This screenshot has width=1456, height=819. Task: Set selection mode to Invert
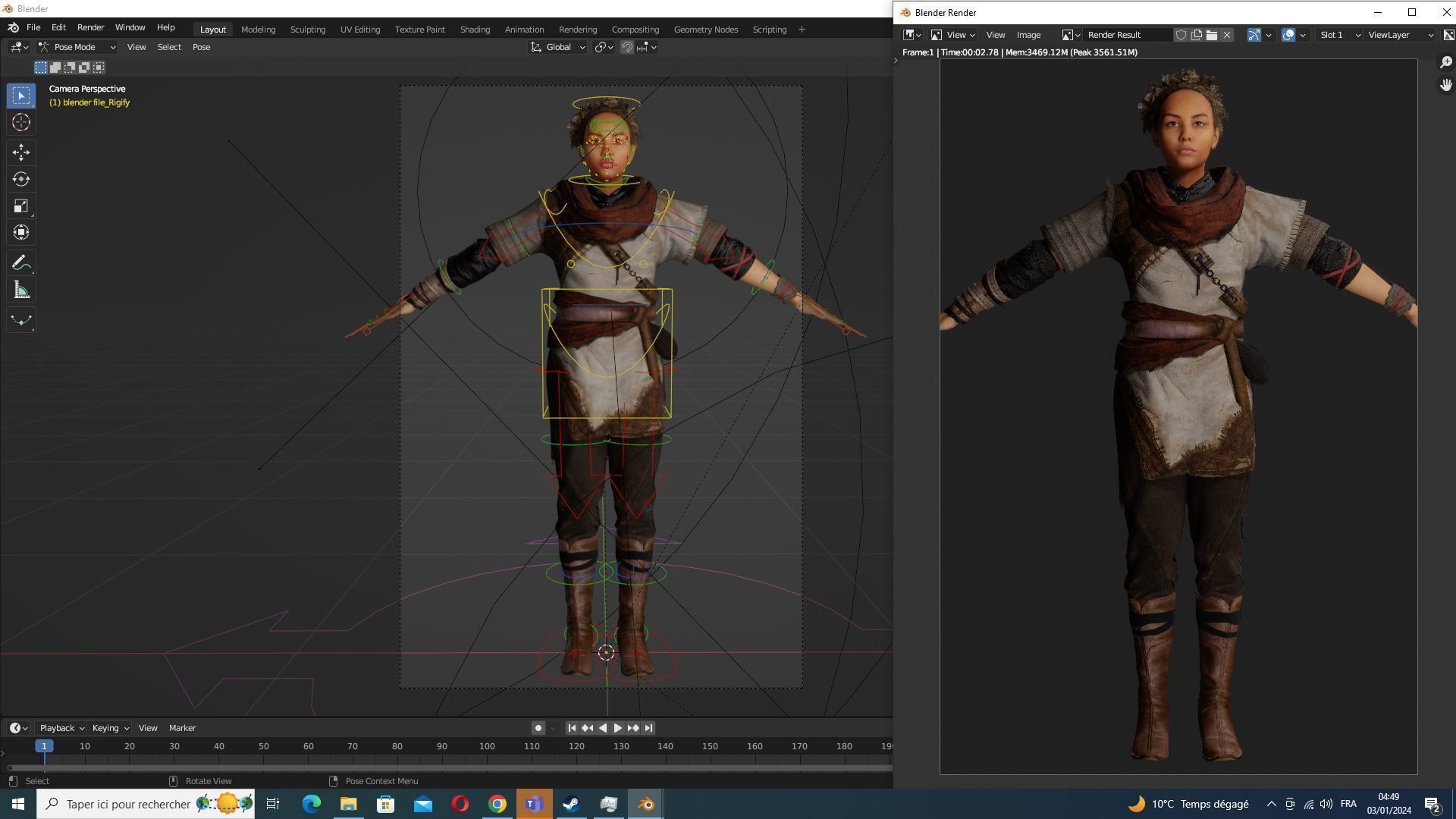pos(84,67)
